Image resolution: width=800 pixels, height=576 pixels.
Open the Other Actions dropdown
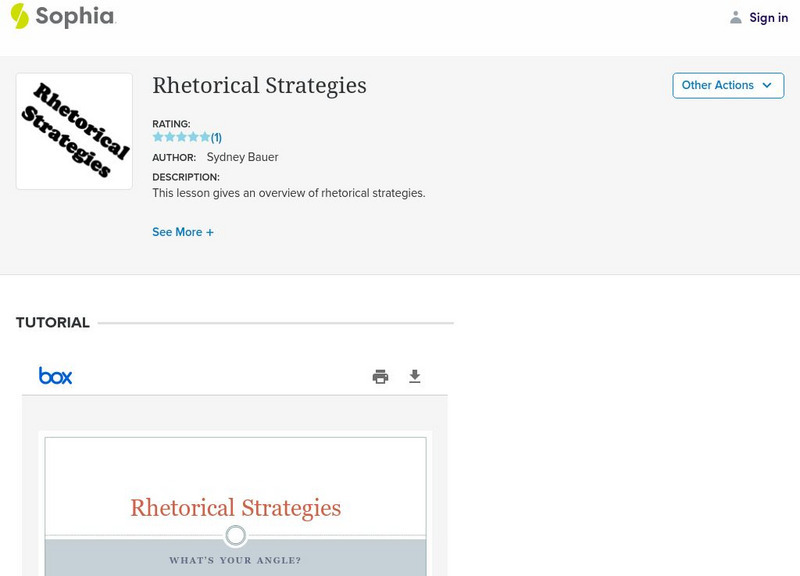[x=727, y=85]
